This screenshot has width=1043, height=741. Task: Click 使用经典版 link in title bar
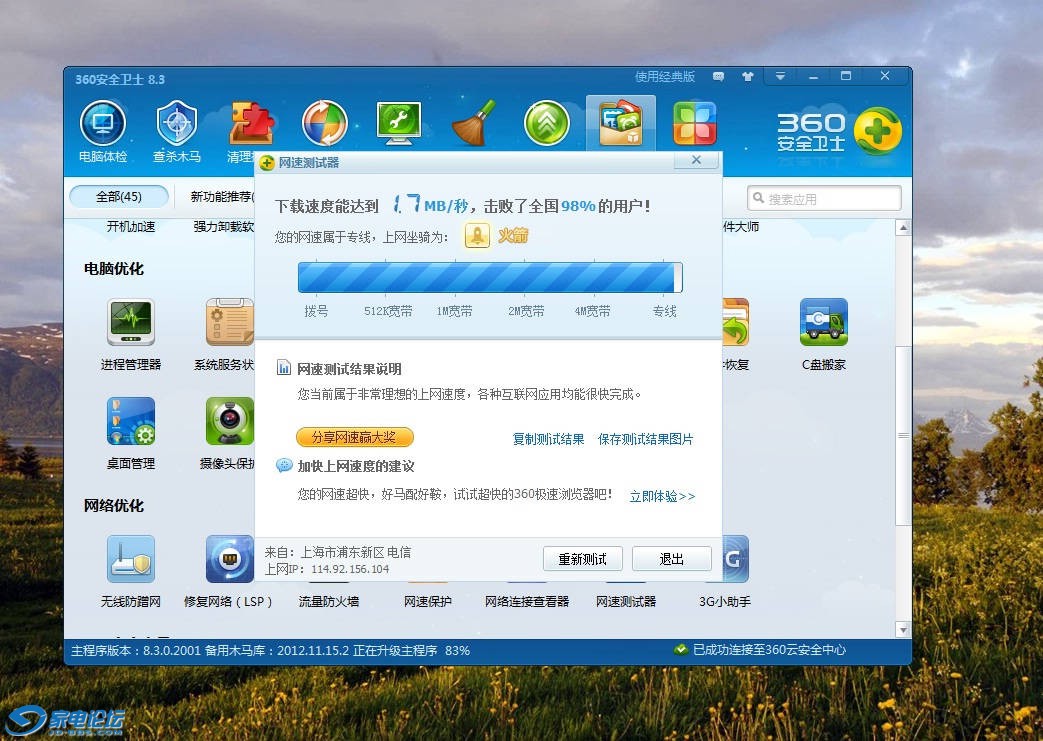(665, 76)
